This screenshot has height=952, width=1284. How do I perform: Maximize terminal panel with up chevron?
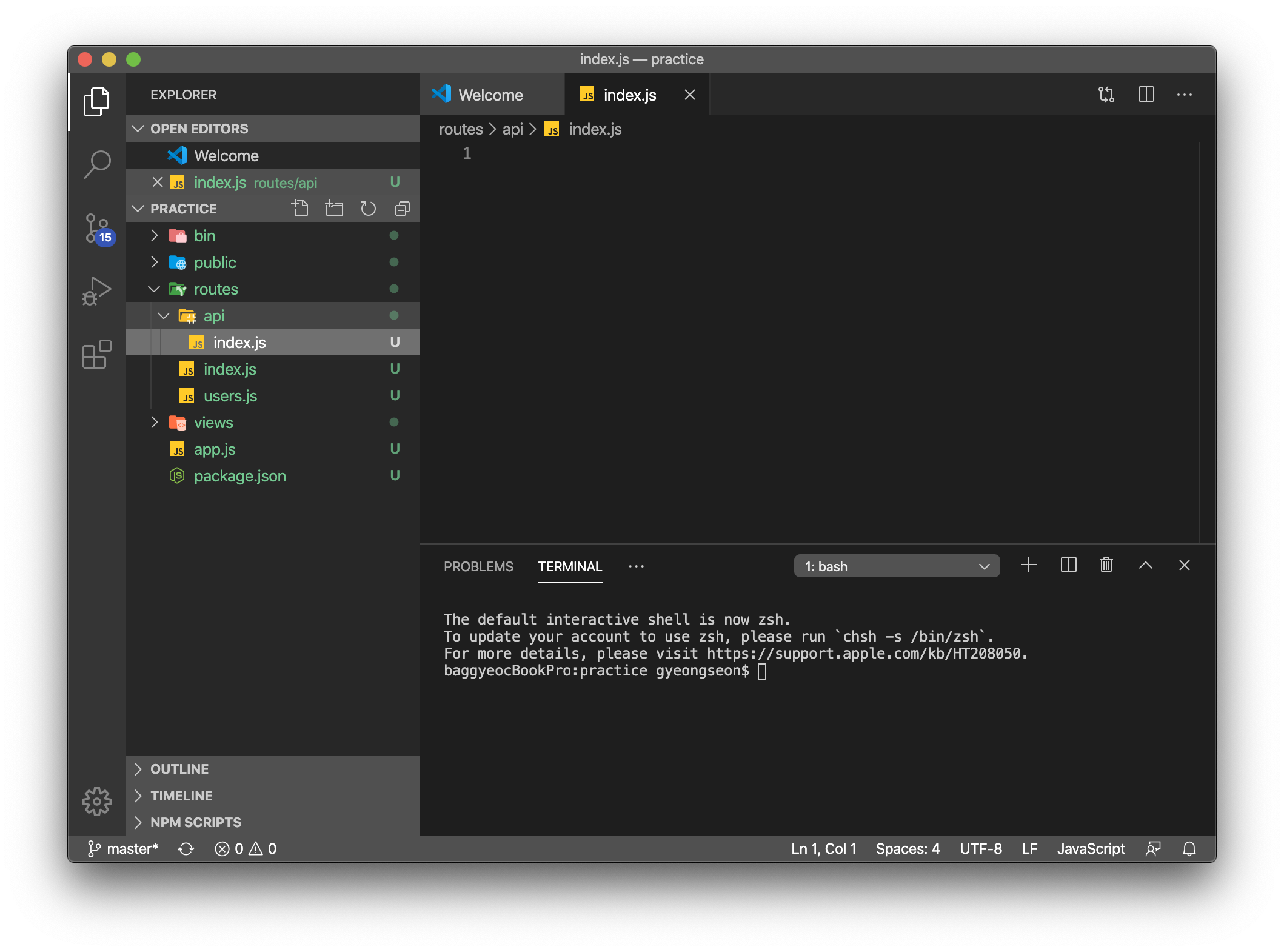click(x=1145, y=565)
